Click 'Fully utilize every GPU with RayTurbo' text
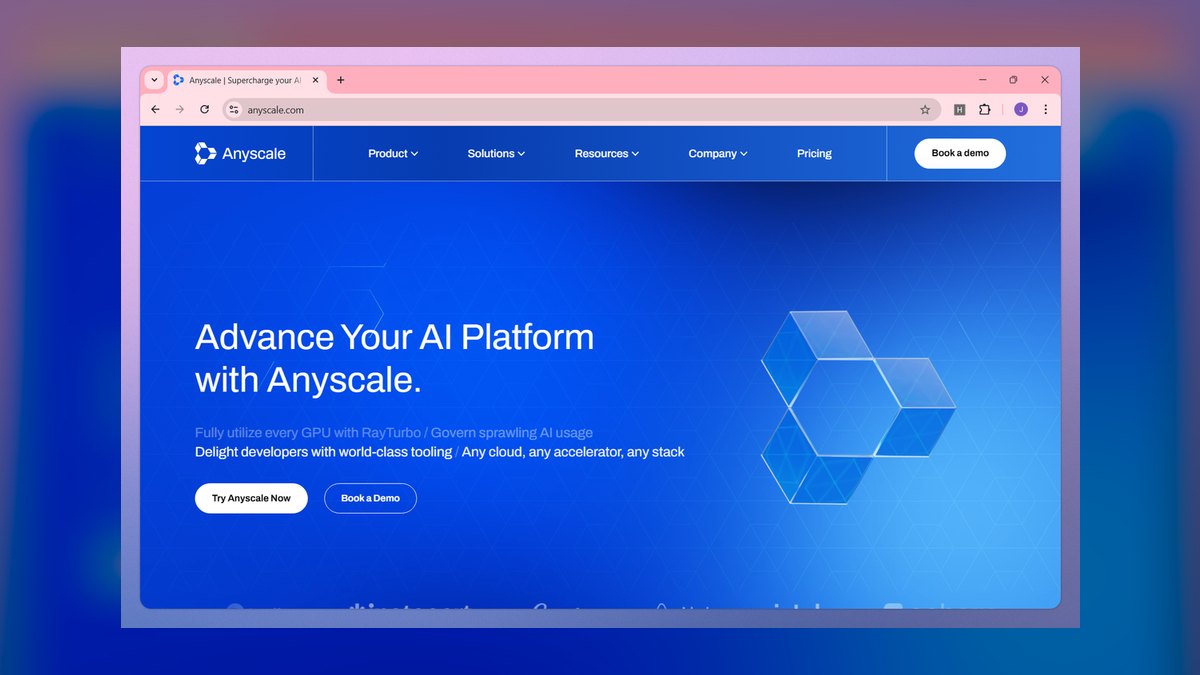 click(x=306, y=433)
